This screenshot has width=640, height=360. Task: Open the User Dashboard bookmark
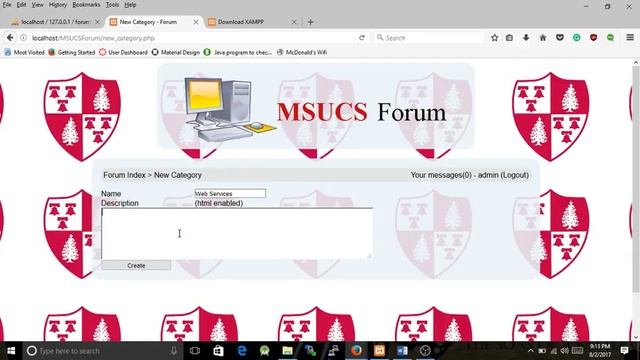pos(123,52)
